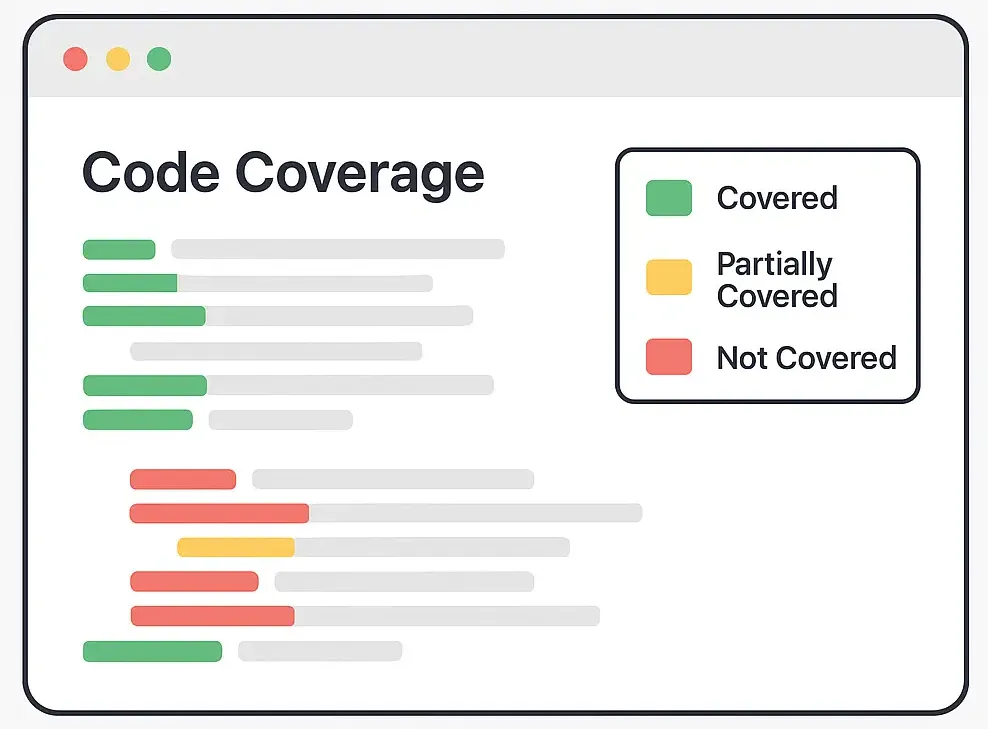Click the gray bar next to the first green bar

pyautogui.click(x=338, y=249)
